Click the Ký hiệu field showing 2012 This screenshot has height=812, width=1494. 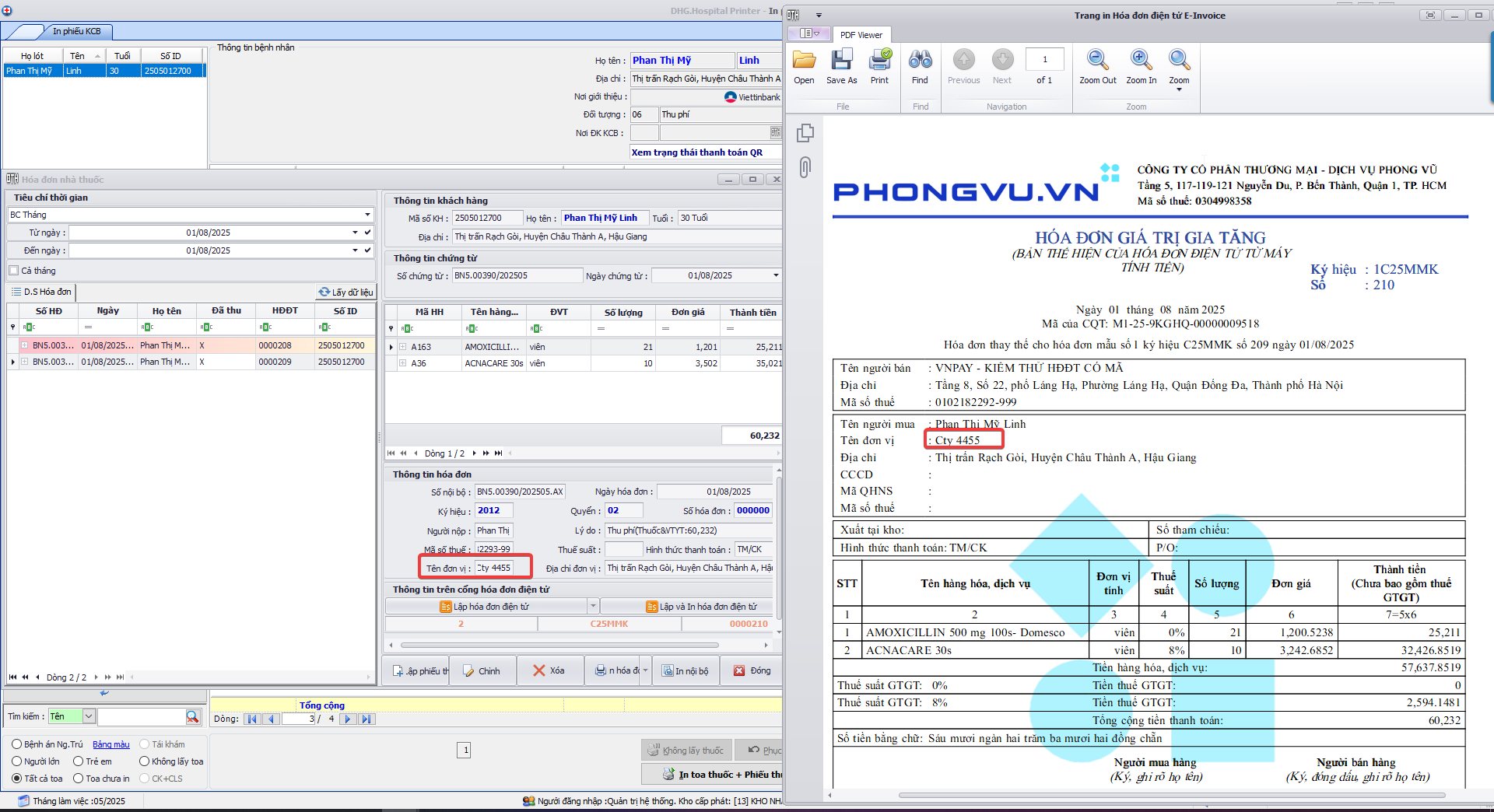tap(493, 510)
